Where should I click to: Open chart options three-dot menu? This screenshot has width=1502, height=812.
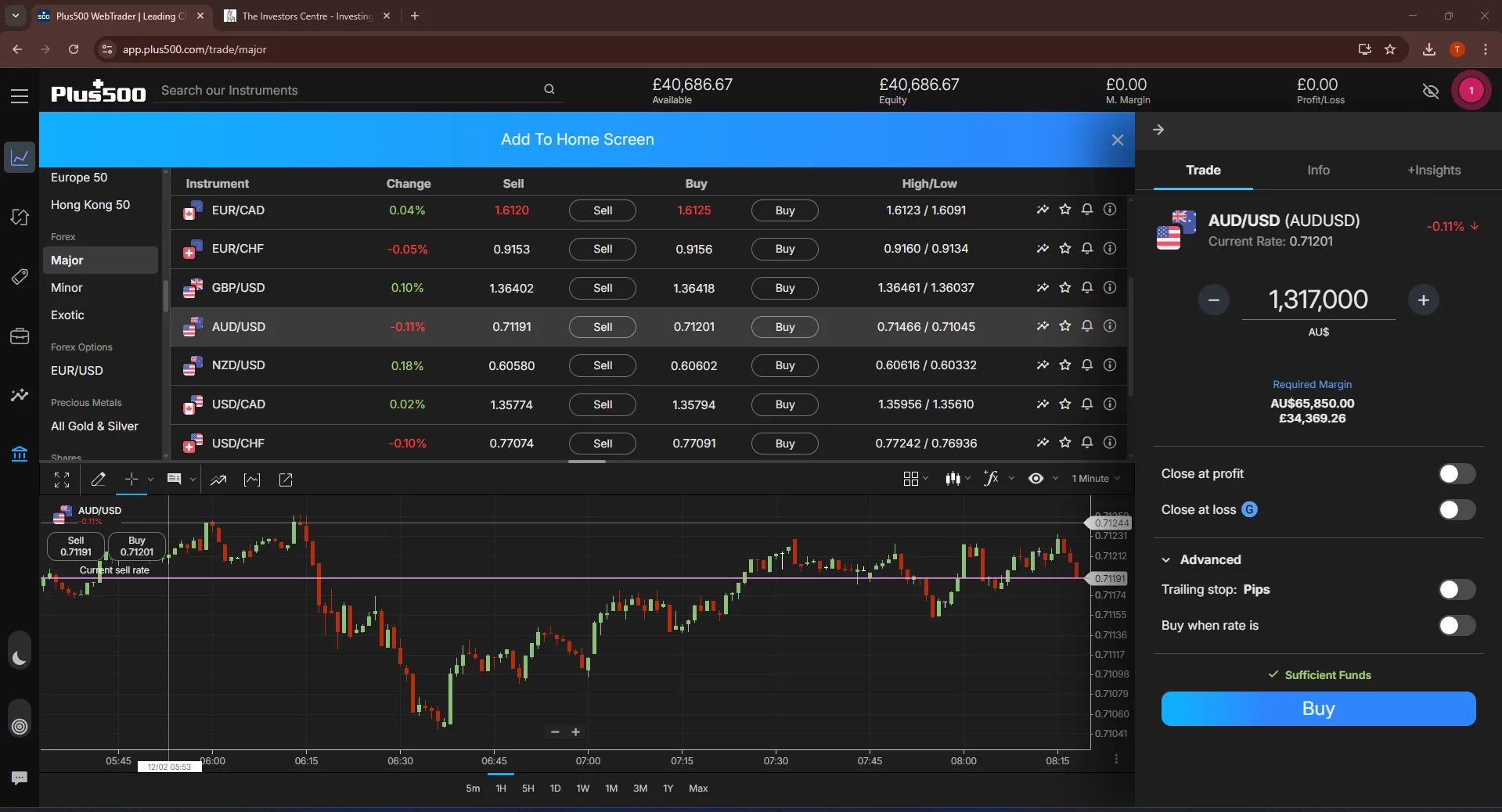tap(1116, 759)
